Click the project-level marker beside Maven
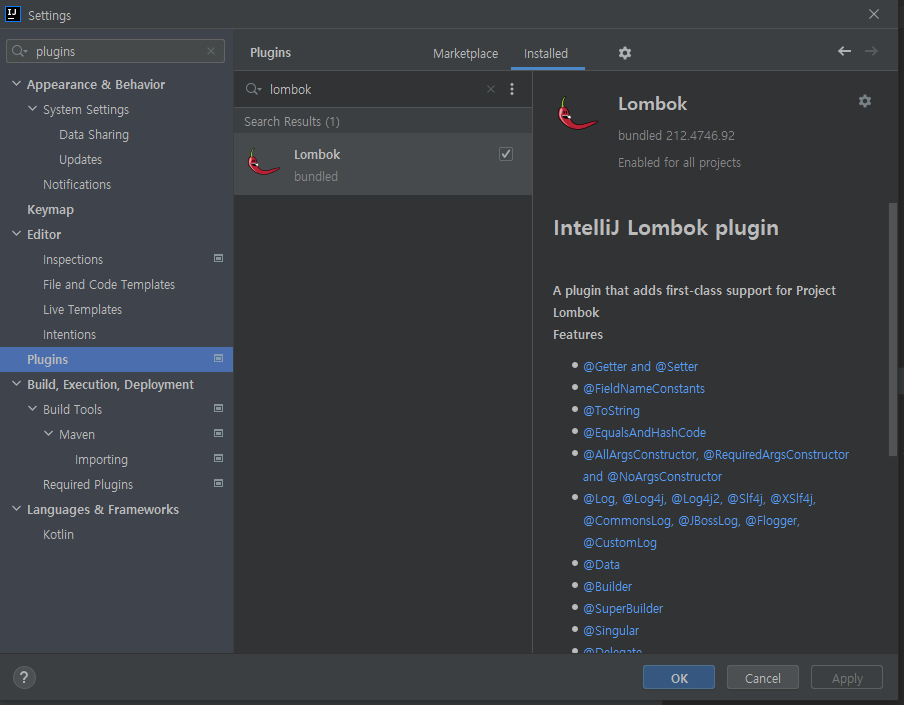 tap(219, 433)
